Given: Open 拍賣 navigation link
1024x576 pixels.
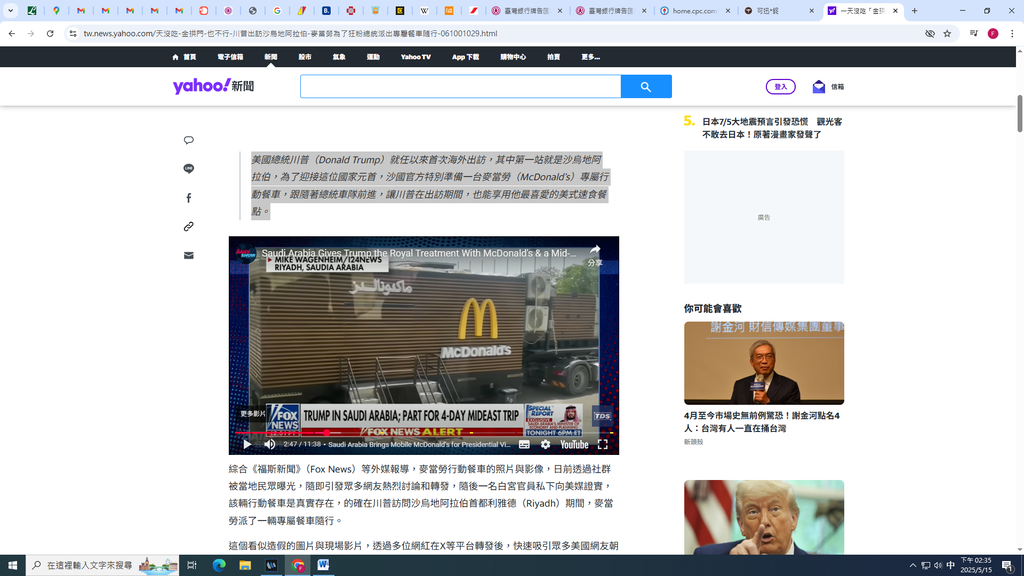Looking at the screenshot, I should [x=554, y=57].
